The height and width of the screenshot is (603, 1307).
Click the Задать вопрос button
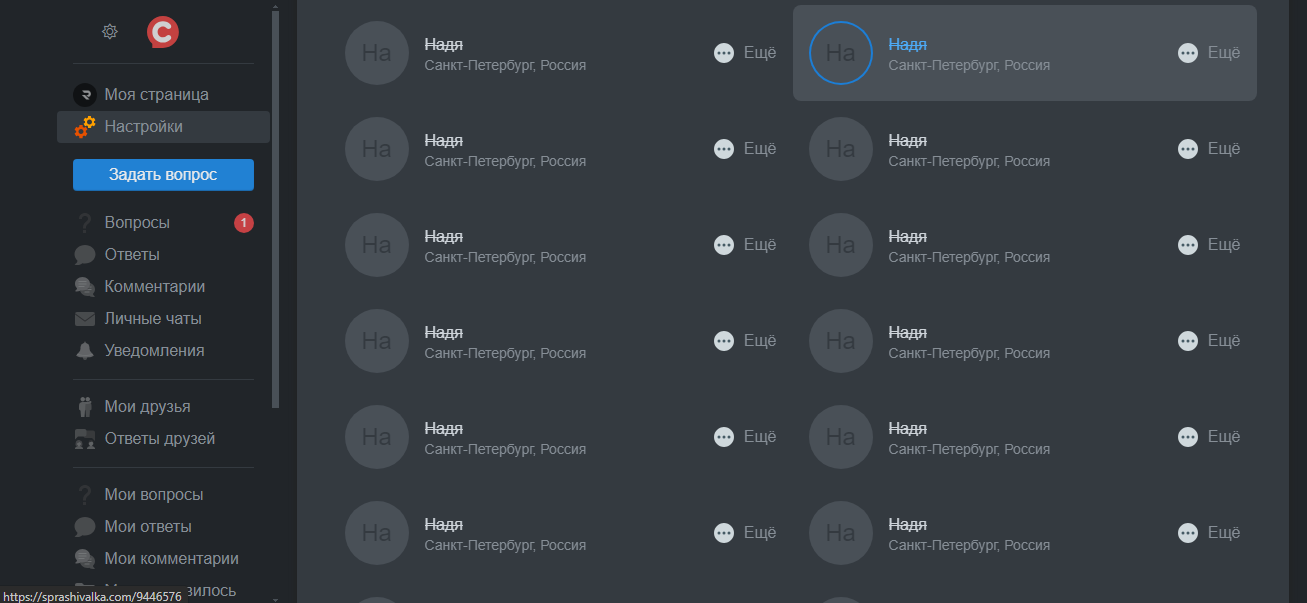[x=163, y=174]
